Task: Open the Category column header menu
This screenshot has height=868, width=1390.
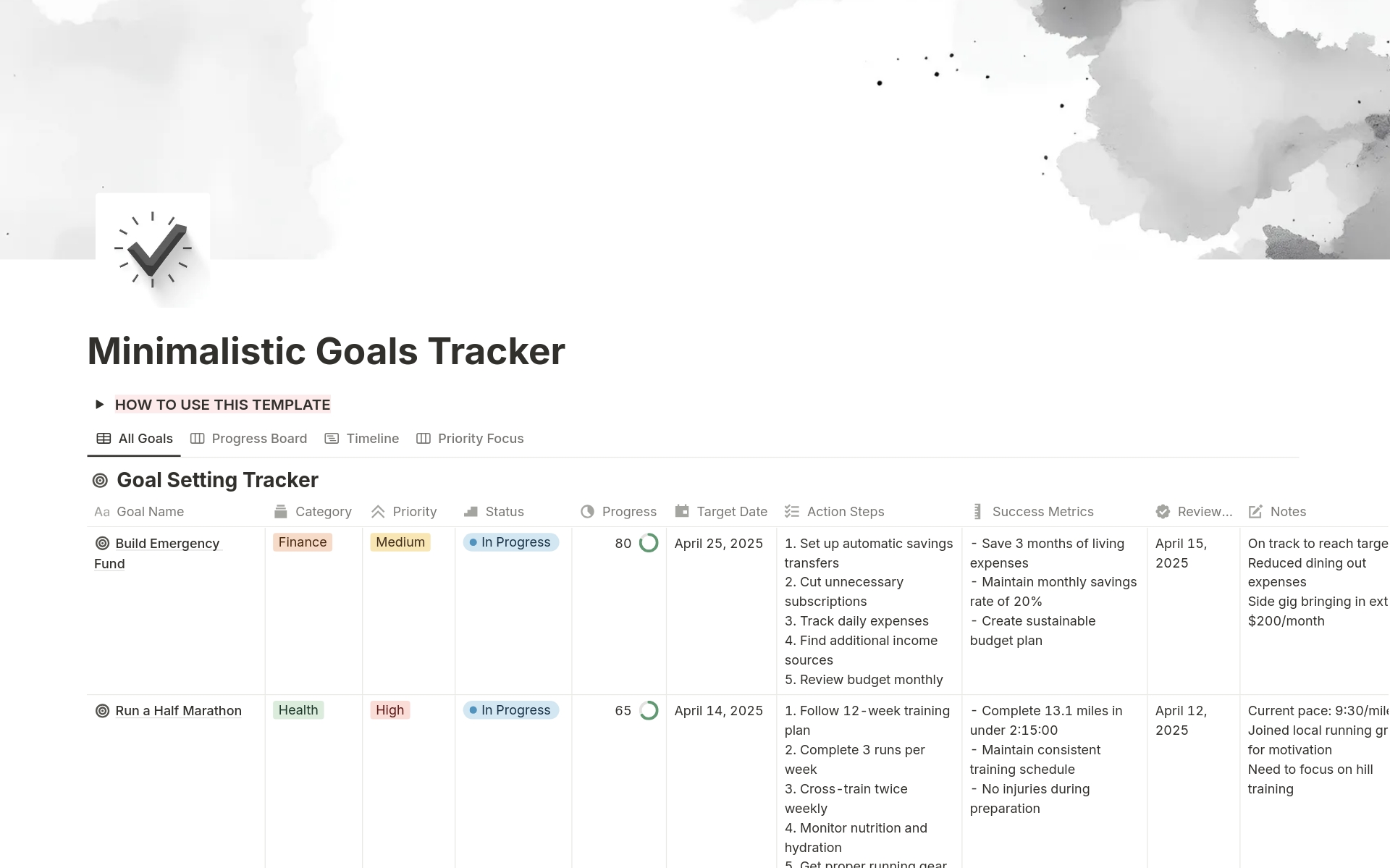Action: (x=313, y=512)
